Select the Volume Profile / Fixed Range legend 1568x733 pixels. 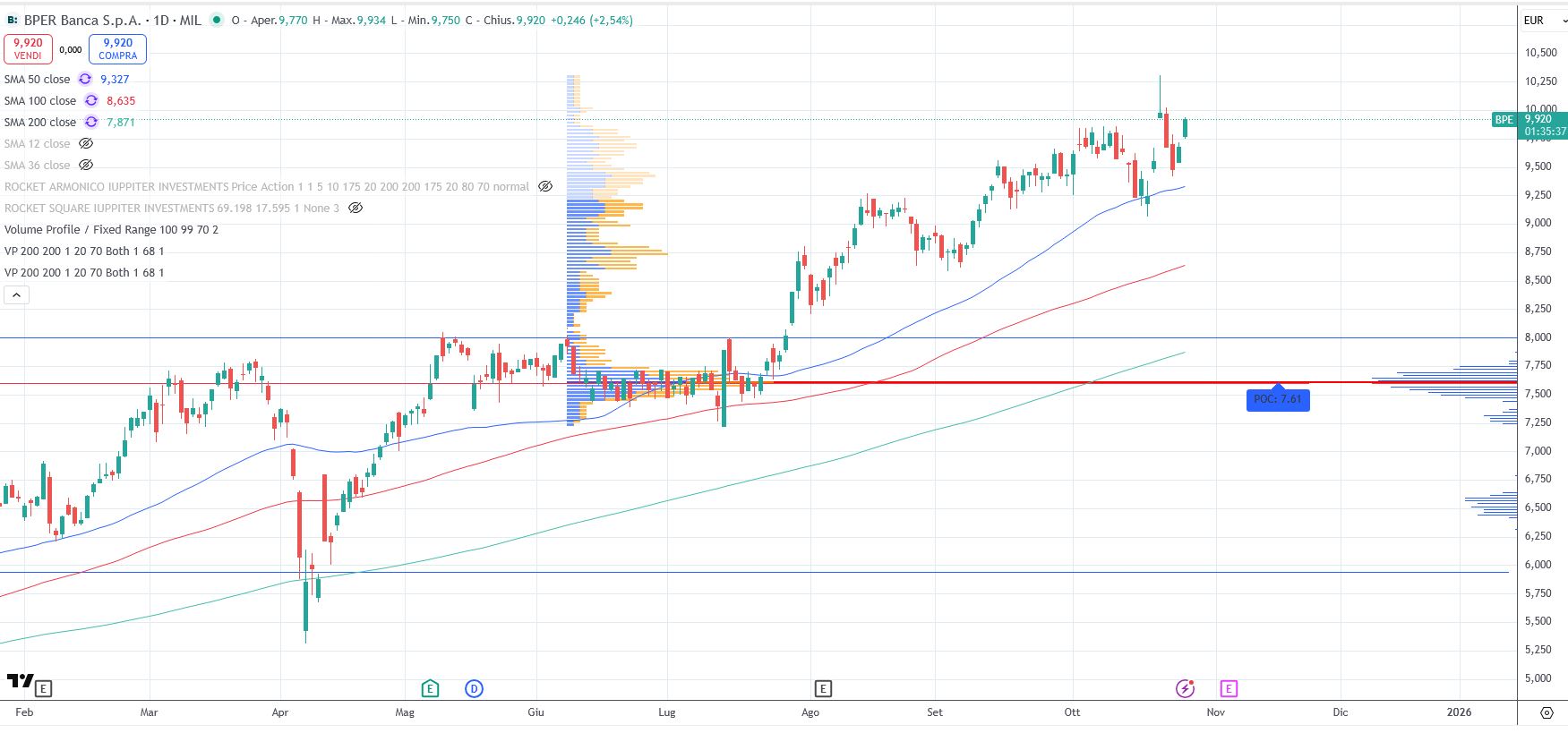coord(111,229)
